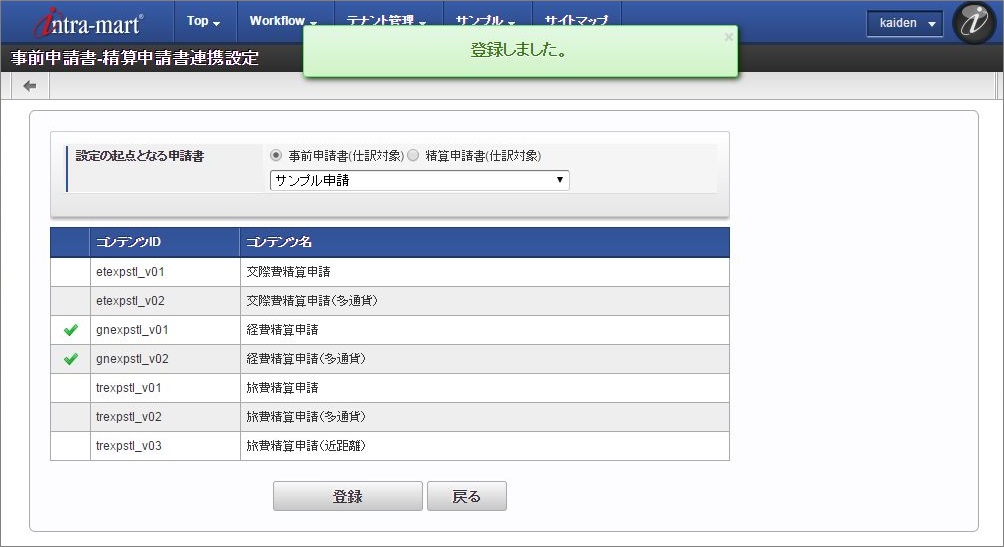Click the コンテンツ名 column header
This screenshot has height=547, width=1004.
[485, 242]
